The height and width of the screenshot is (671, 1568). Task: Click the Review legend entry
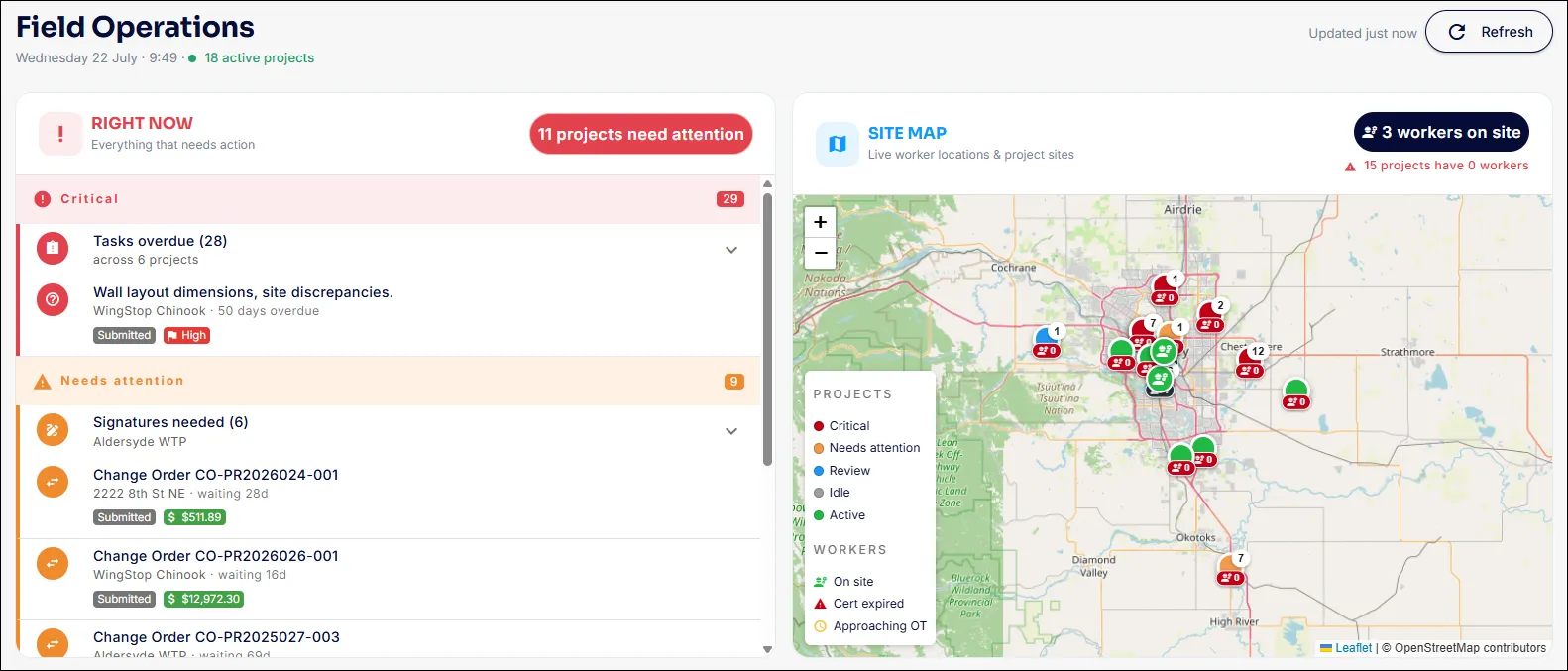tap(841, 471)
